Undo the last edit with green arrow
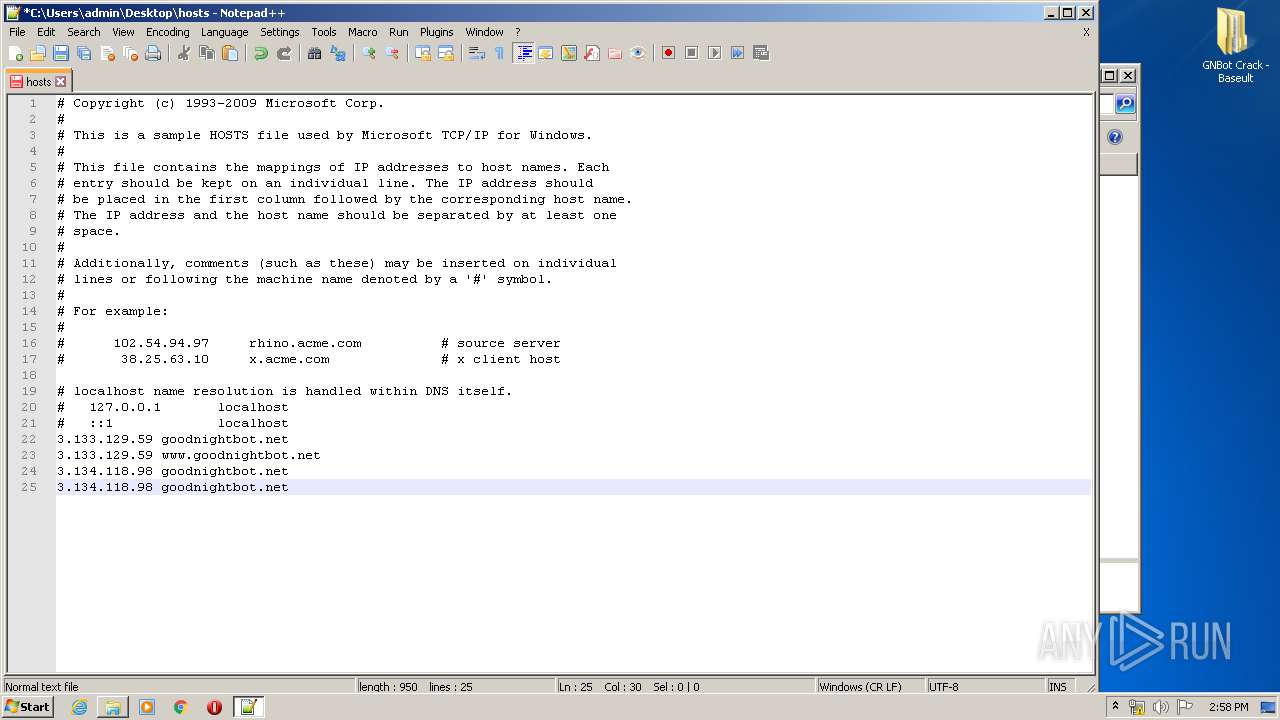The width and height of the screenshot is (1280, 720). (261, 53)
